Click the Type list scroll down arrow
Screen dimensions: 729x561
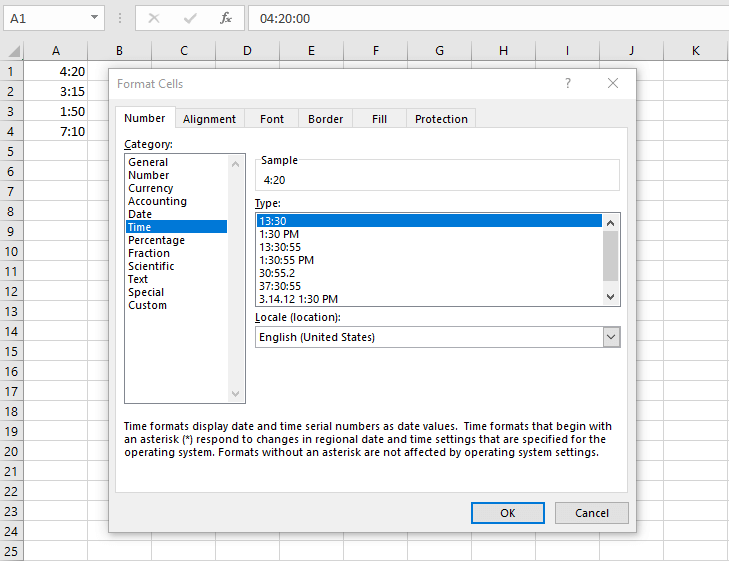click(x=610, y=297)
